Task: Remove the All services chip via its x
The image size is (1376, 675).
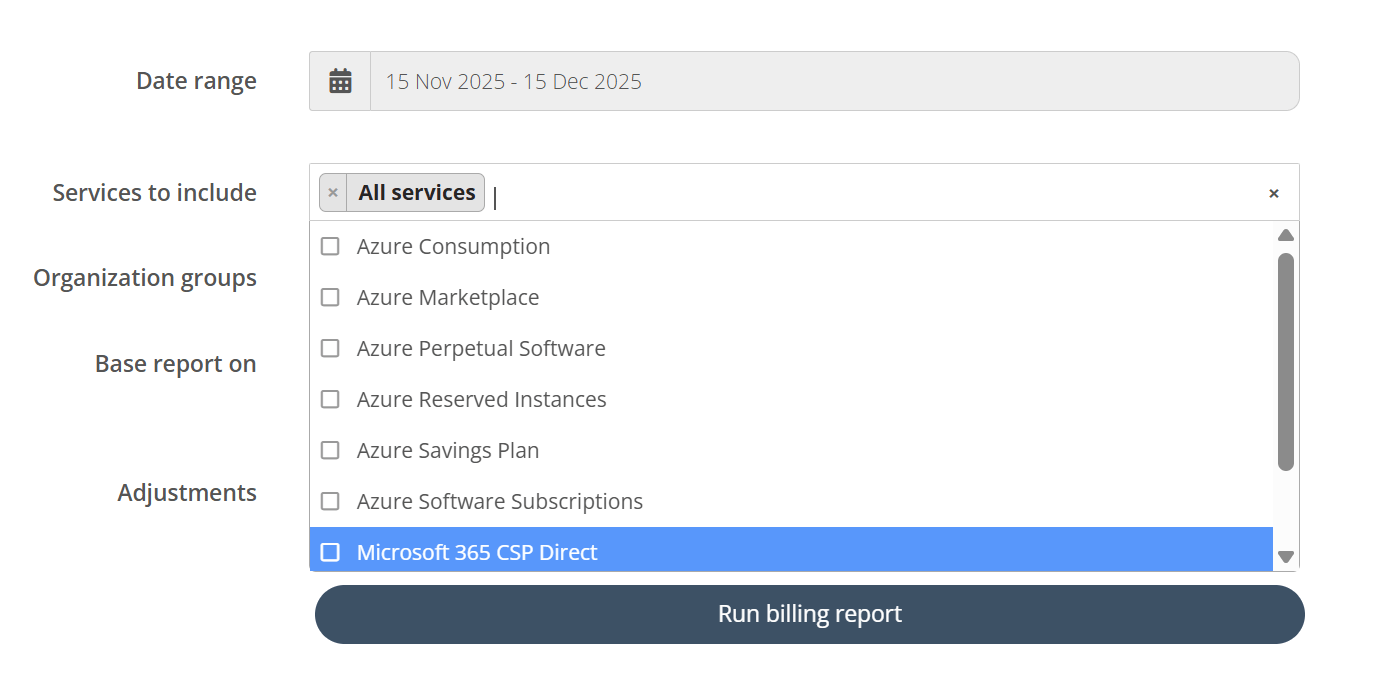Action: (x=332, y=192)
